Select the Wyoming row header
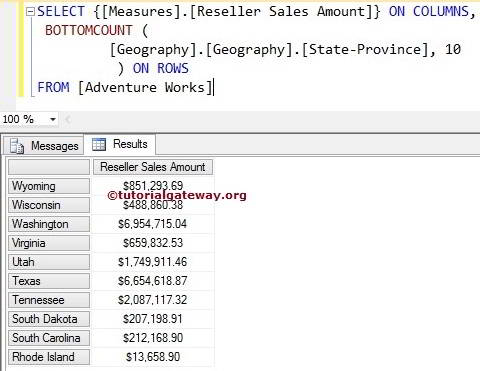Screen dimensions: 480x371 pos(49,186)
